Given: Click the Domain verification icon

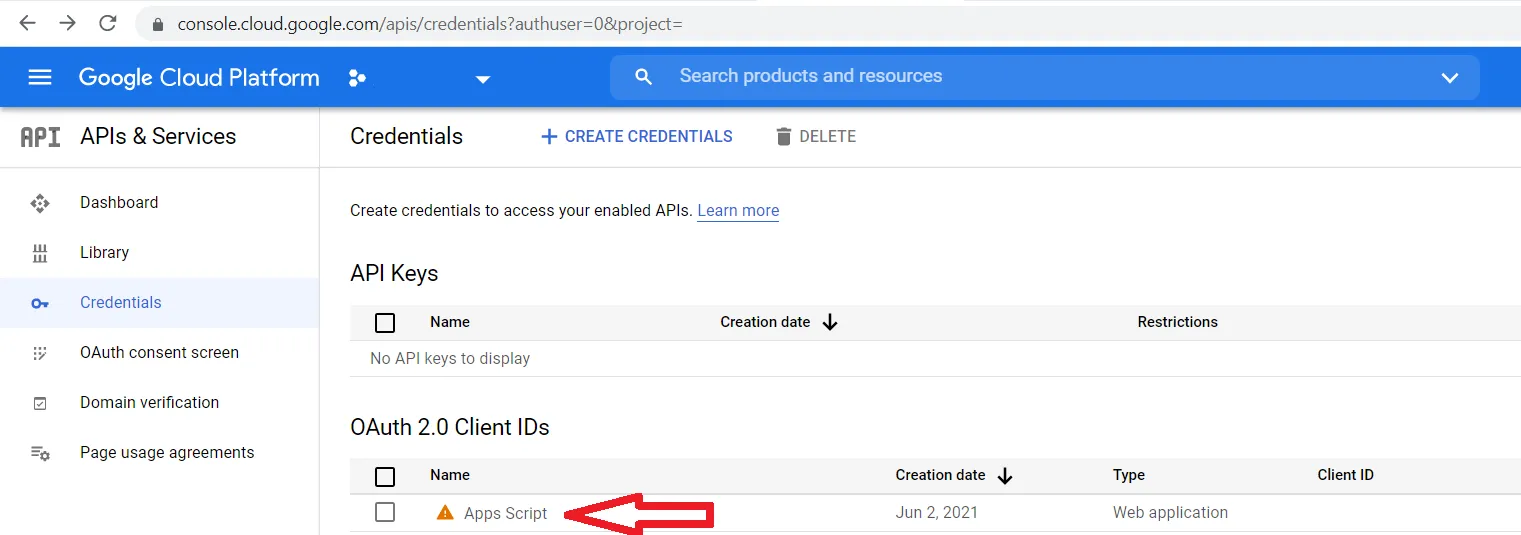Looking at the screenshot, I should click(40, 403).
